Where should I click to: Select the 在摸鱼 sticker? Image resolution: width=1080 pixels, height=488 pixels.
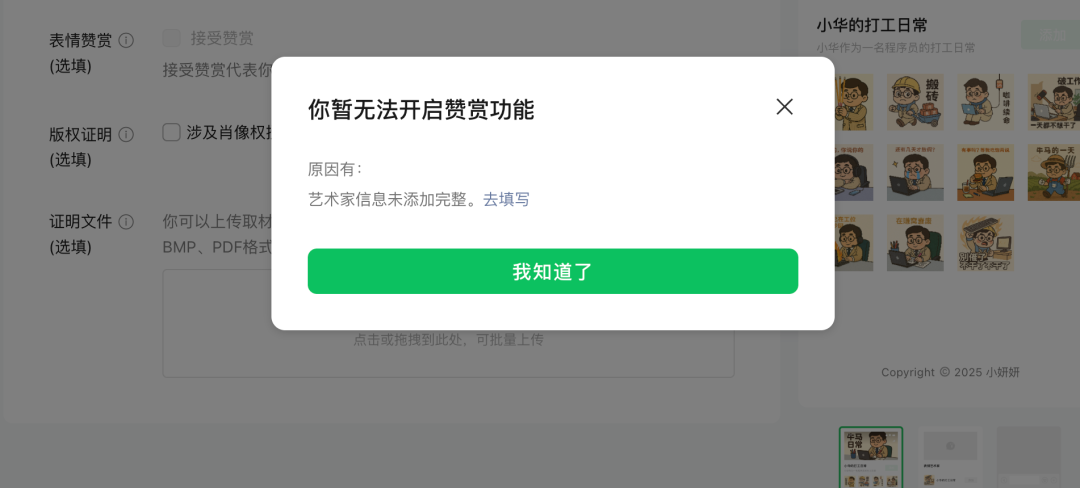click(x=915, y=243)
